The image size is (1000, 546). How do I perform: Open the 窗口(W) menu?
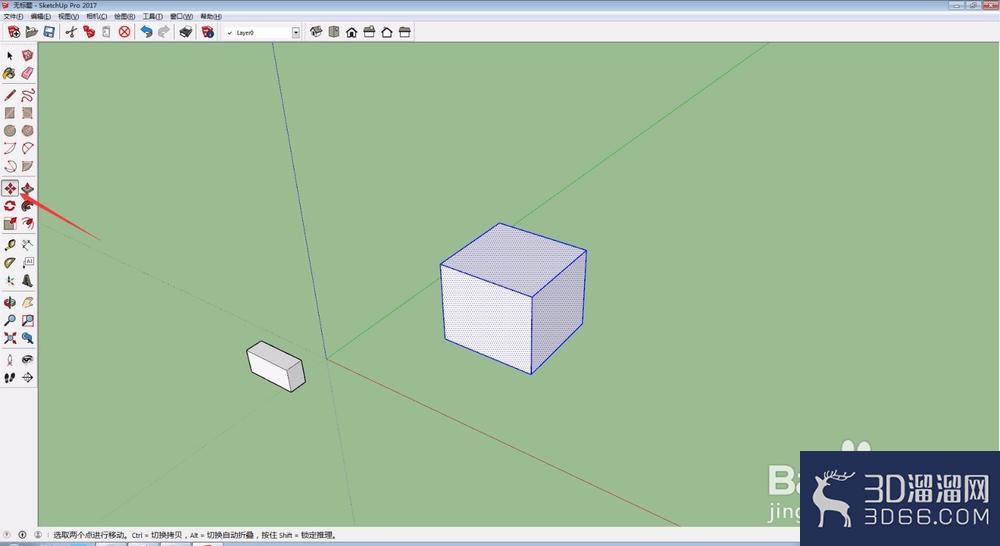[181, 17]
